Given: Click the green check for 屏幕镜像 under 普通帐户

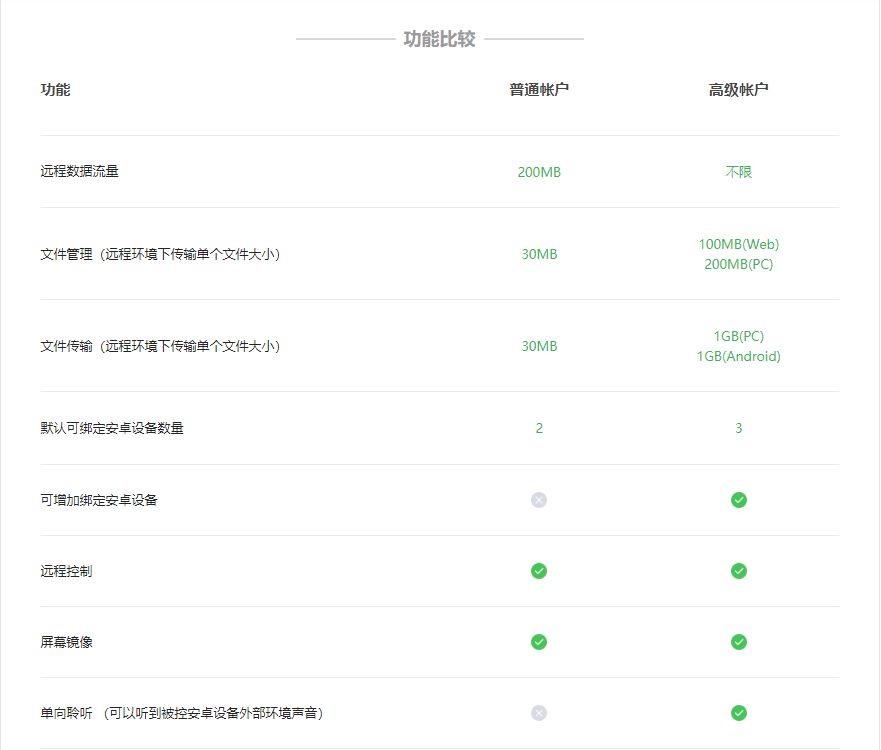Looking at the screenshot, I should tap(539, 642).
